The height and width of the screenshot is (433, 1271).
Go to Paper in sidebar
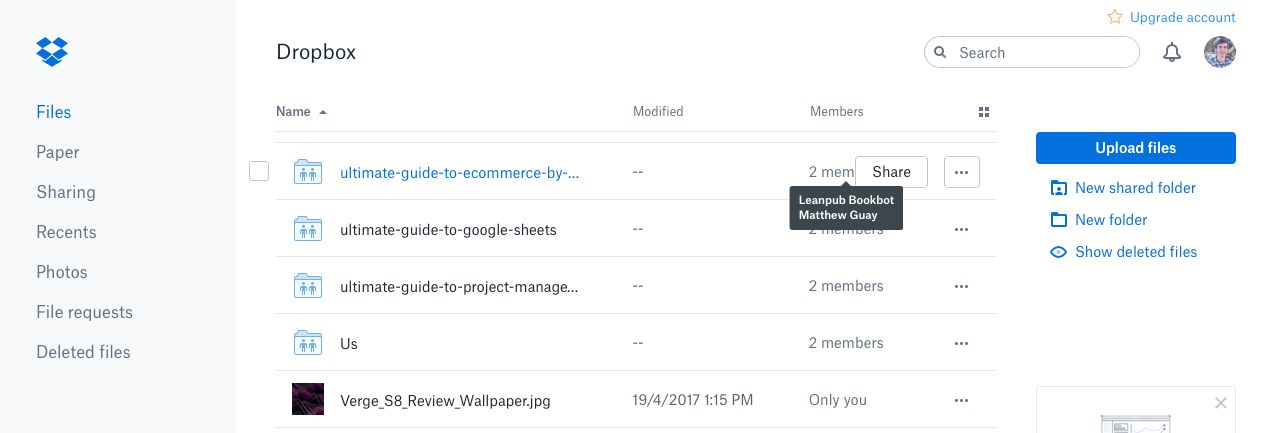(58, 152)
